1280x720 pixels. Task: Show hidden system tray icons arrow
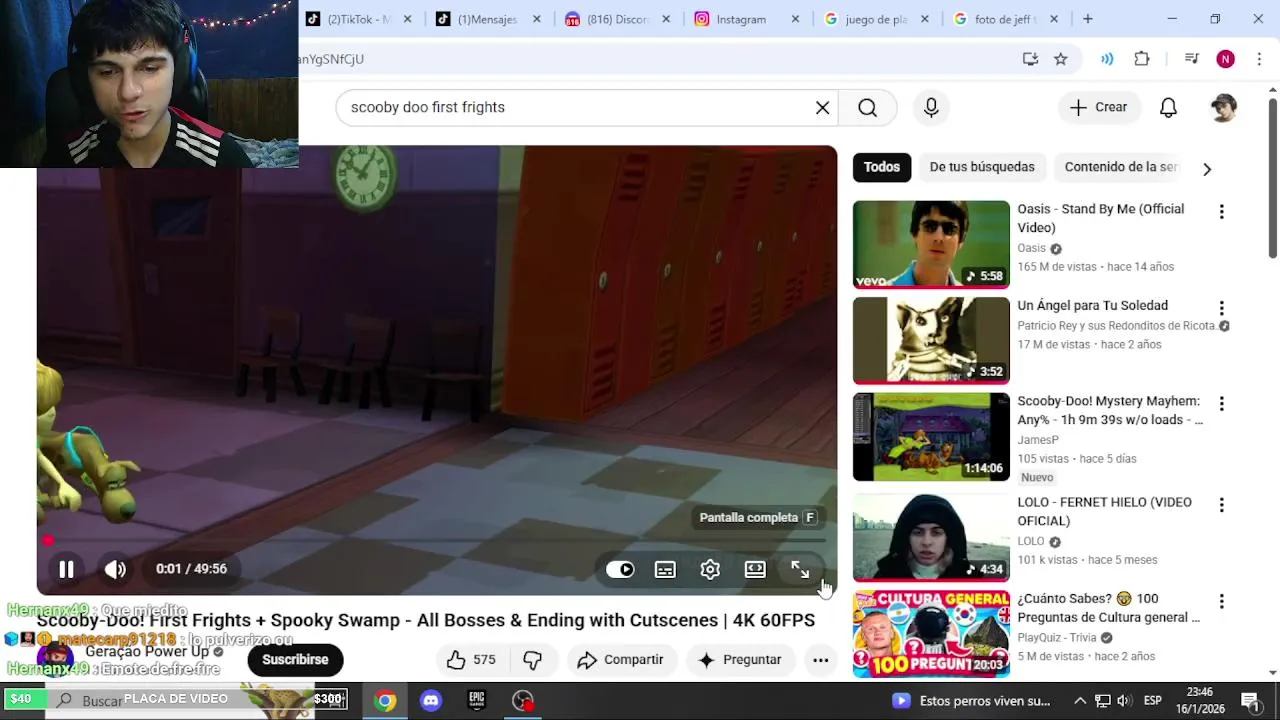click(x=1080, y=701)
